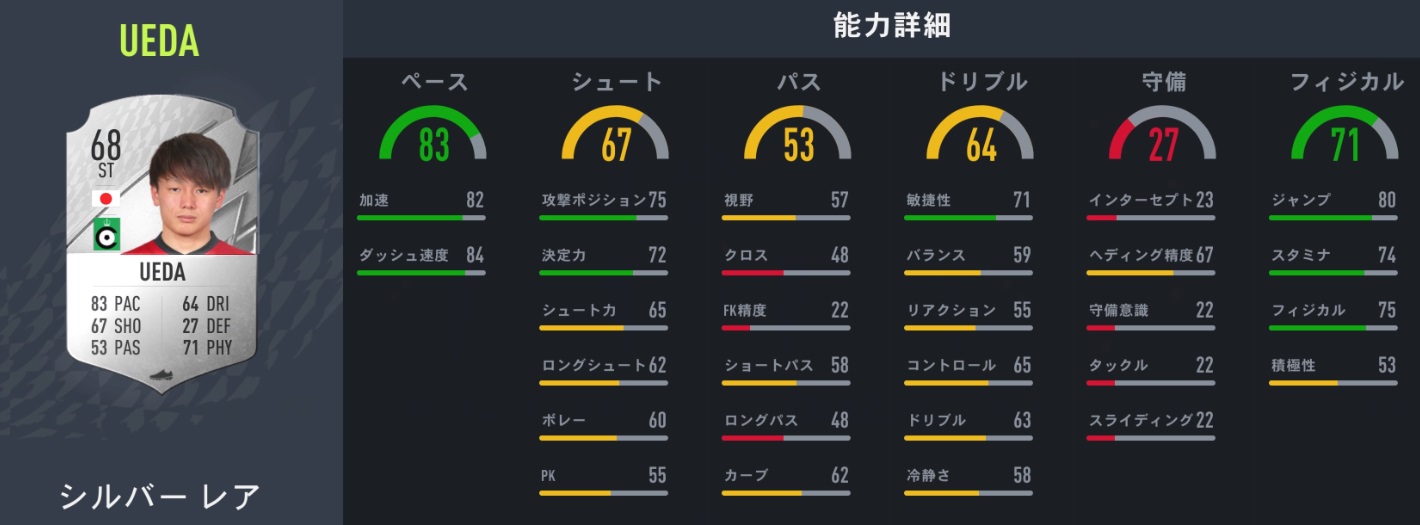Viewport: 1420px width, 525px height.
Task: Select the 能力詳細 header tab
Action: pyautogui.click(x=891, y=27)
